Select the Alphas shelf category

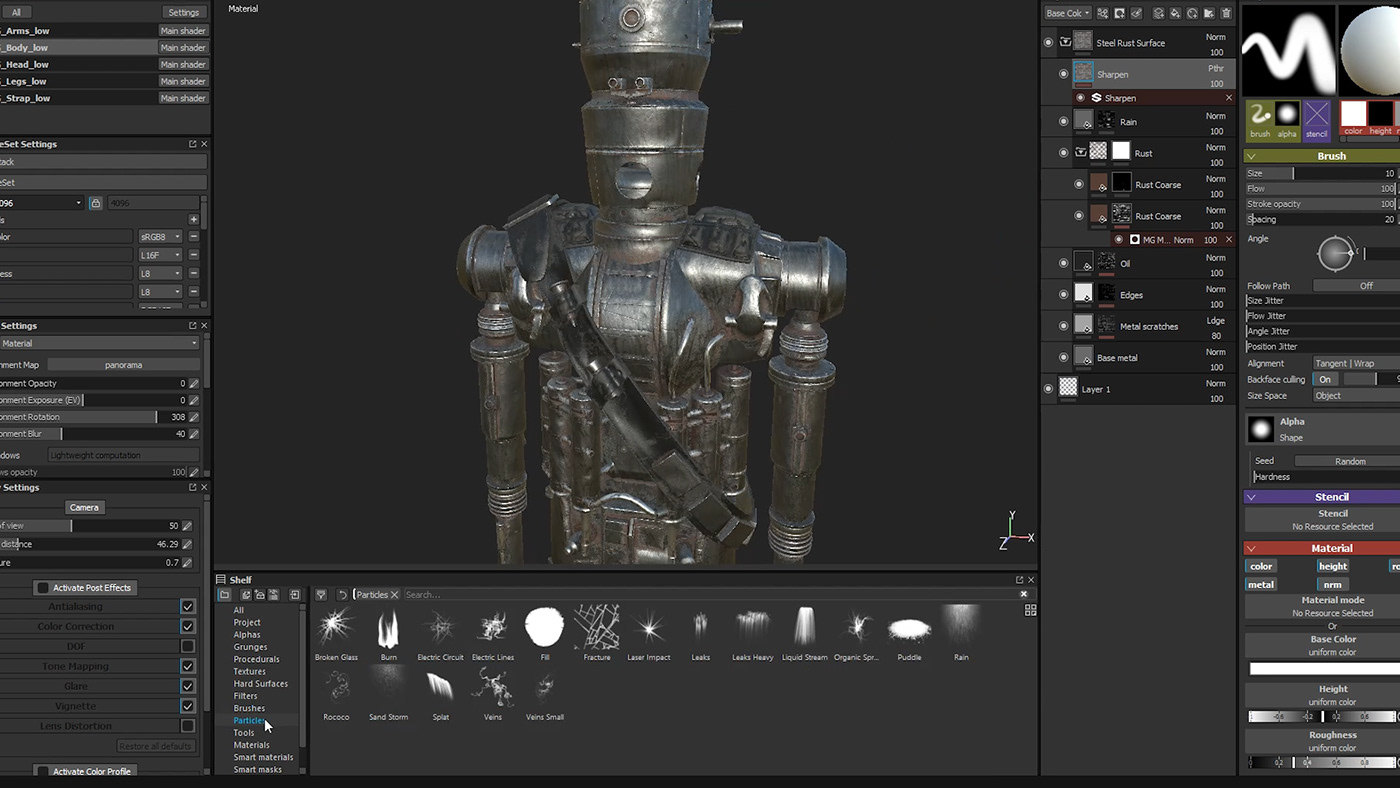247,635
